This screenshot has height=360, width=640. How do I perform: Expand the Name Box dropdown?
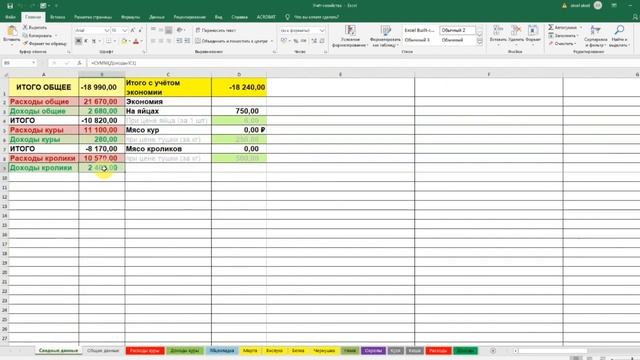pos(33,63)
